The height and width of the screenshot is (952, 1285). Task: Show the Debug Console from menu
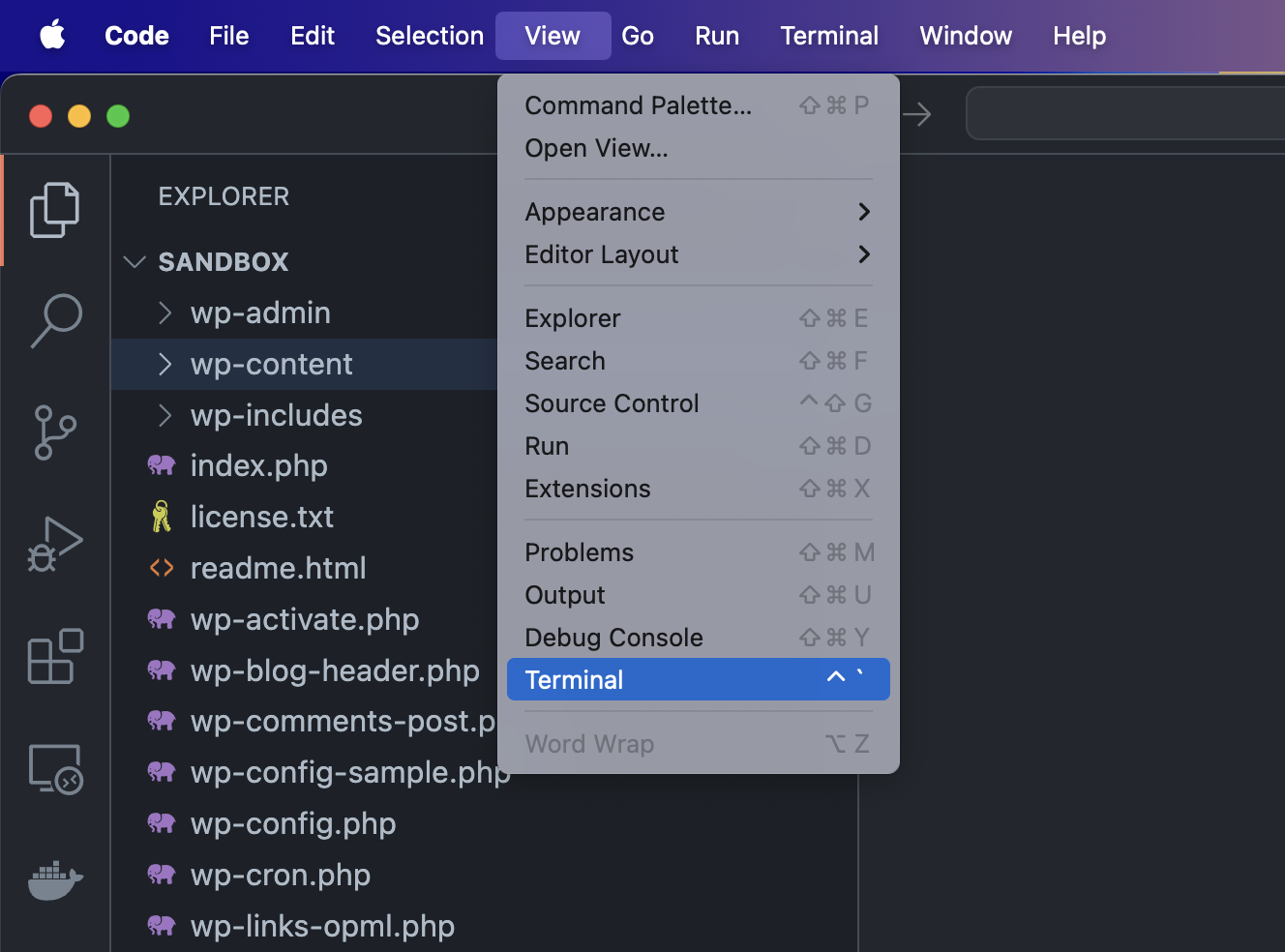698,638
